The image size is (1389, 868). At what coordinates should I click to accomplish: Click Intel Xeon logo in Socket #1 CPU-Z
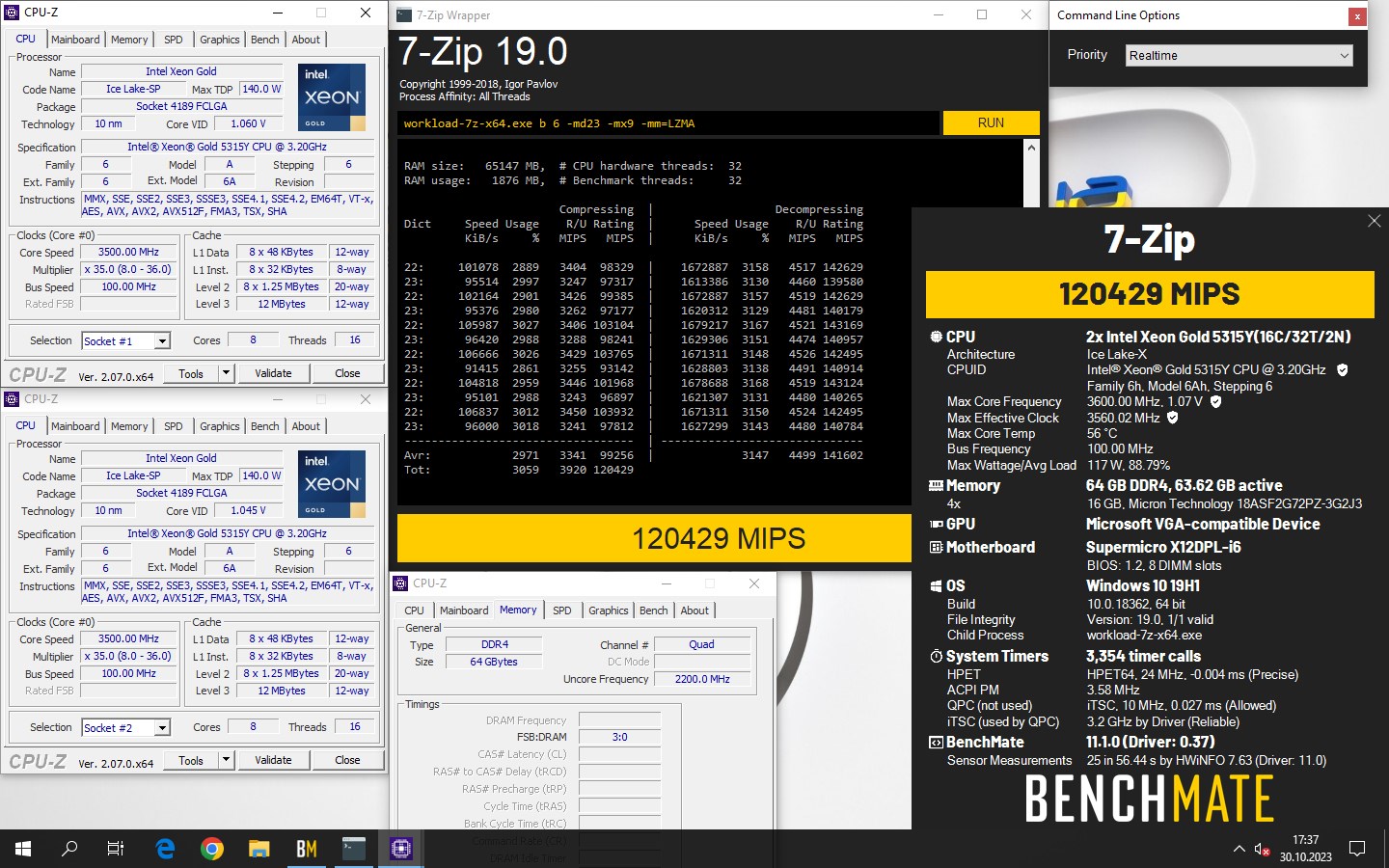coord(332,96)
